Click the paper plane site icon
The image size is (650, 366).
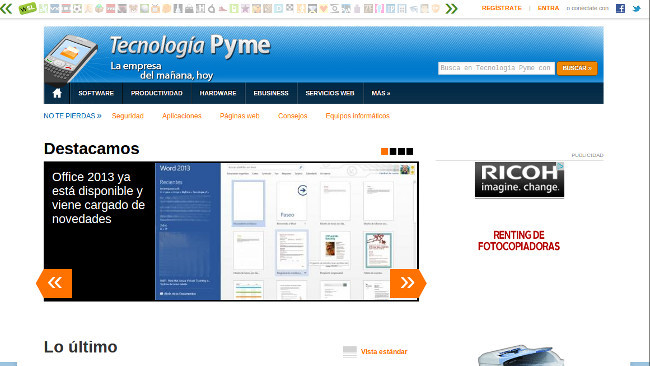point(413,8)
